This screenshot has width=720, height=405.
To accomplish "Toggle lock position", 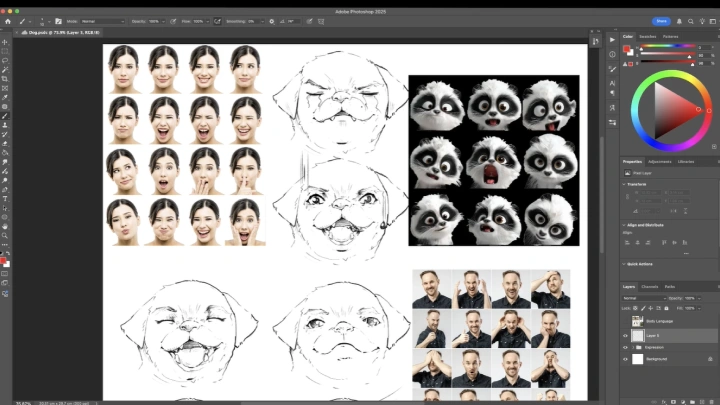I will [651, 308].
